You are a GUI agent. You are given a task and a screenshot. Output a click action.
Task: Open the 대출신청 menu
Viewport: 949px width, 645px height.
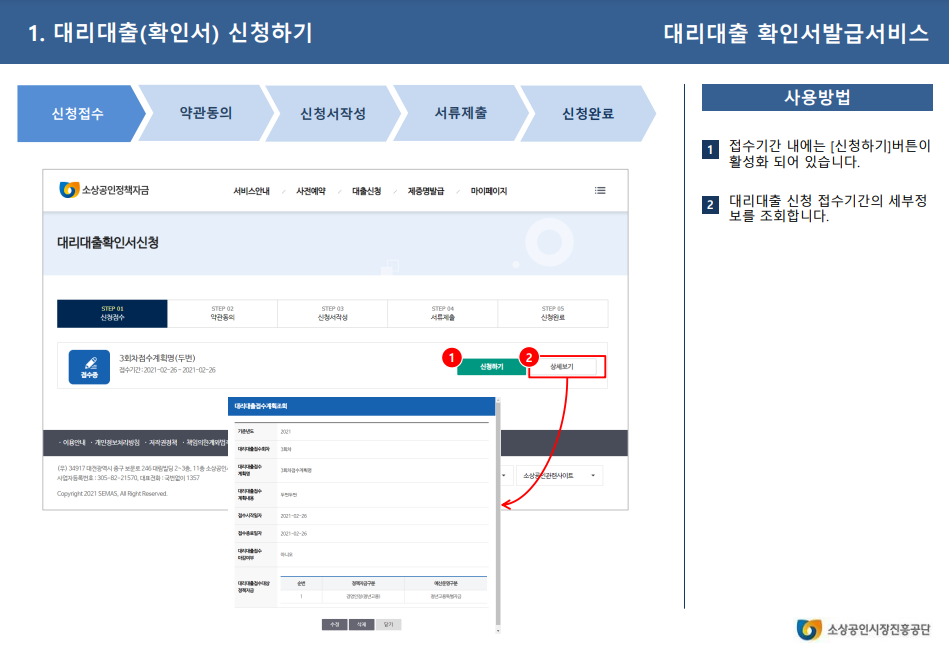click(x=367, y=191)
